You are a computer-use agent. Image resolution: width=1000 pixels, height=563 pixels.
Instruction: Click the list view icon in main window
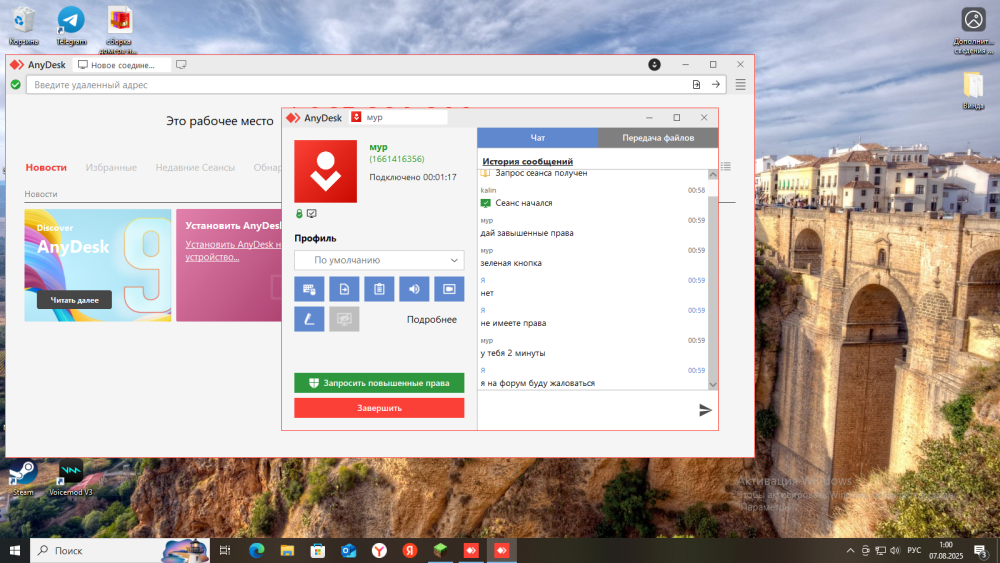pos(726,166)
